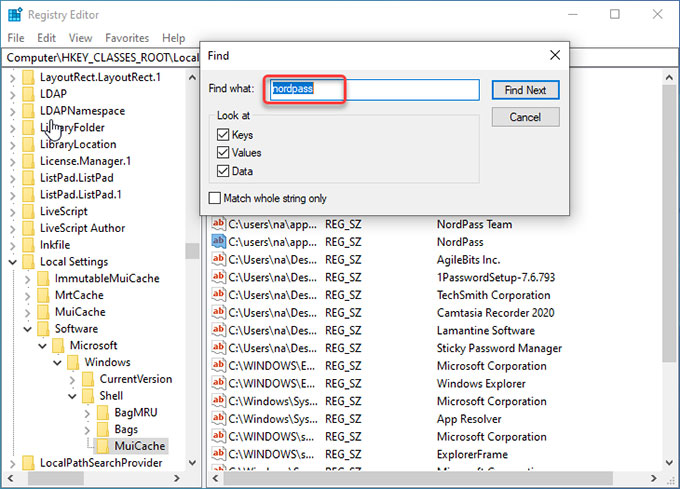
Task: Click the tree pane scroll-down arrow
Action: (x=193, y=463)
